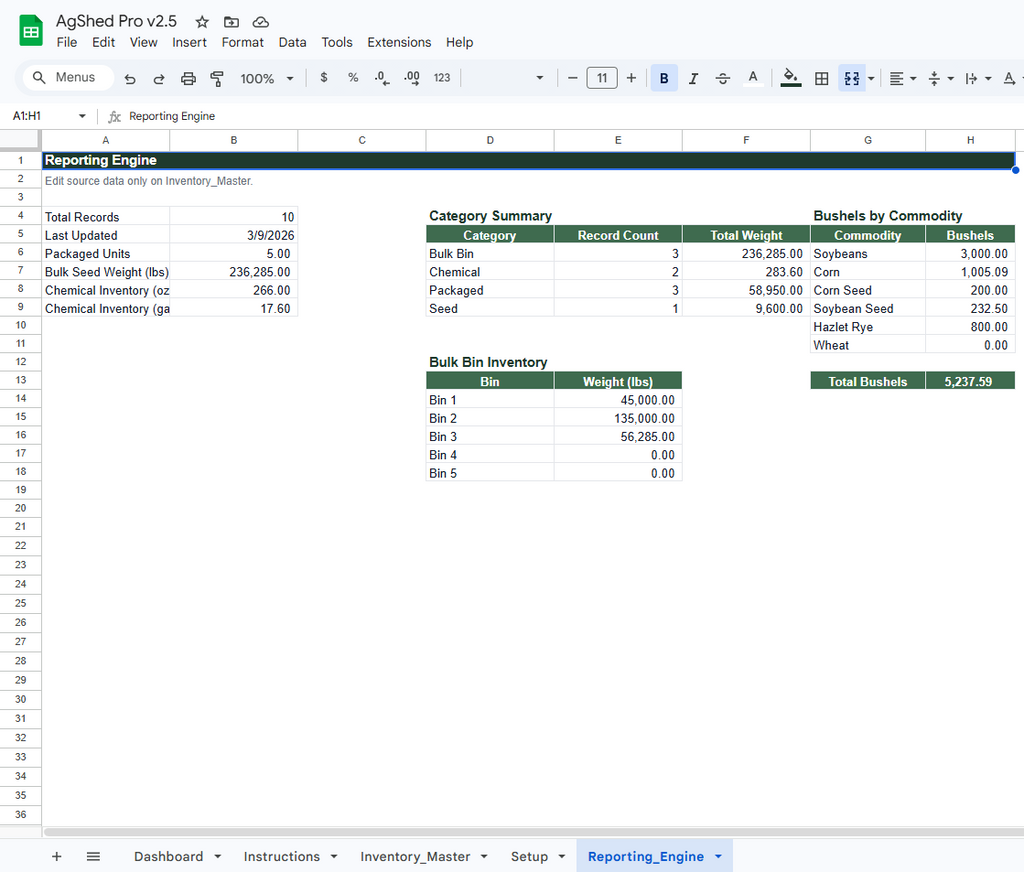This screenshot has width=1024, height=872.
Task: Open the fill color picker
Action: [x=790, y=77]
